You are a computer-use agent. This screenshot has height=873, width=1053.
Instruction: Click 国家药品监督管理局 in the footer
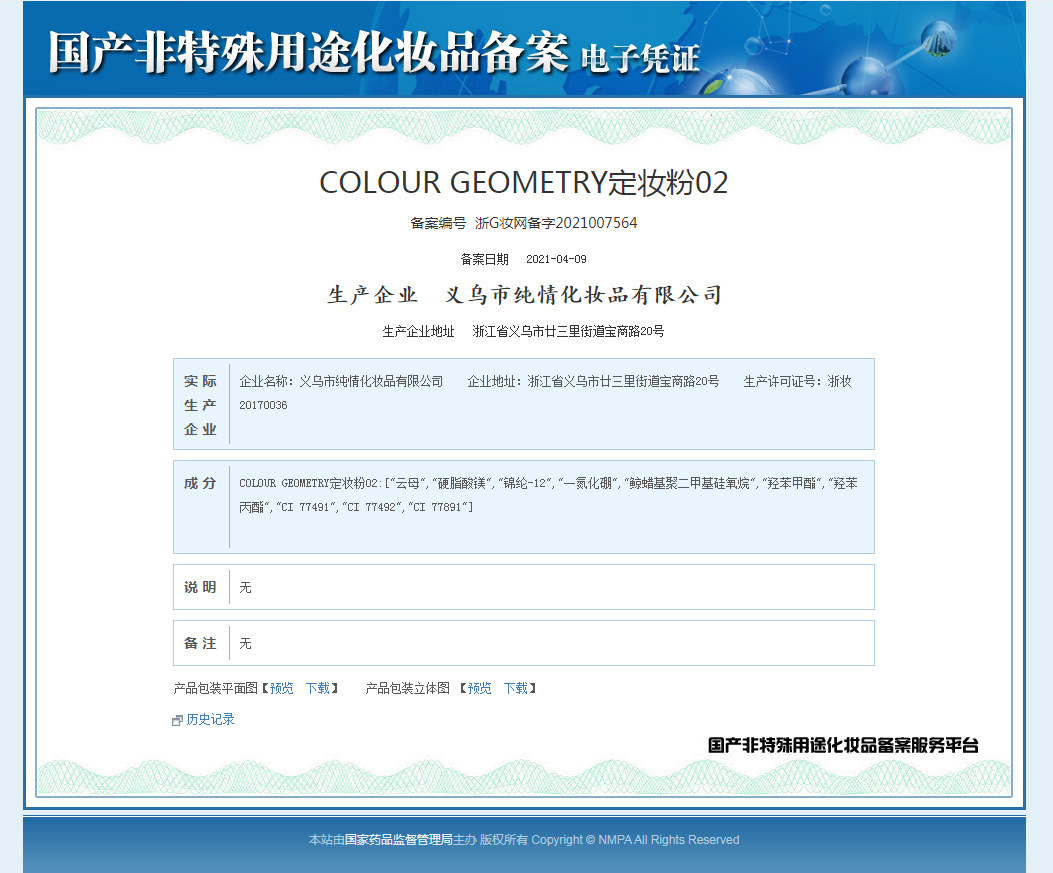tap(398, 839)
